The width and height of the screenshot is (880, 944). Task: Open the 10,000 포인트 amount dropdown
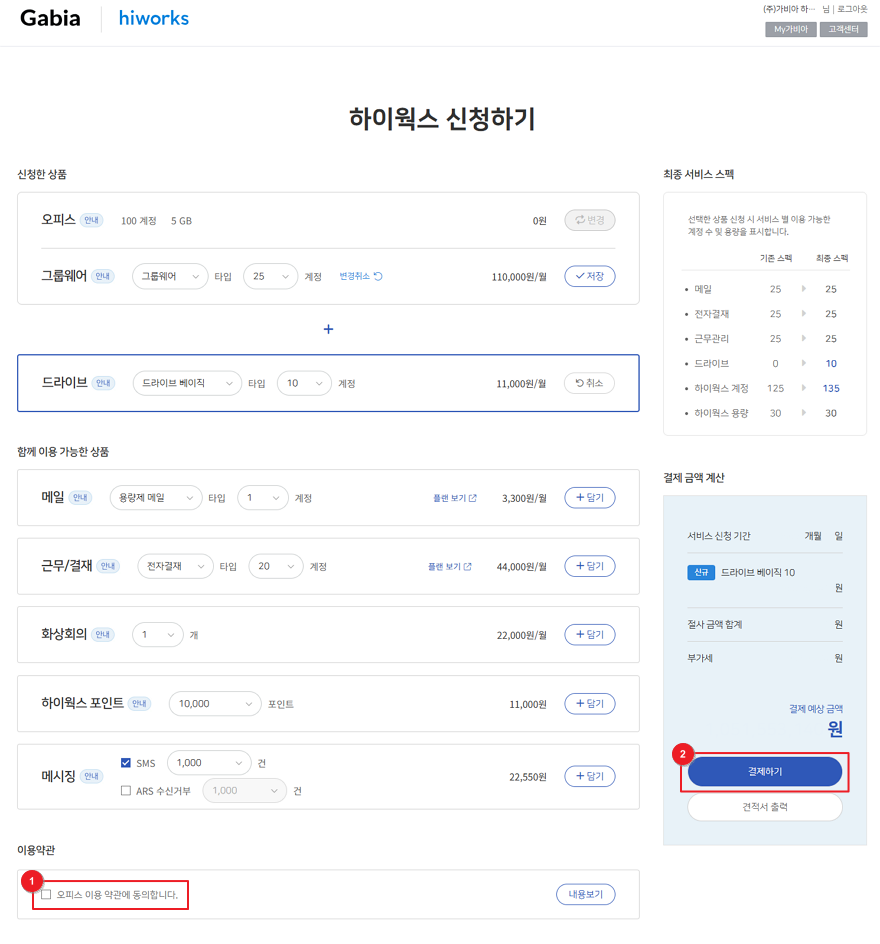click(215, 704)
